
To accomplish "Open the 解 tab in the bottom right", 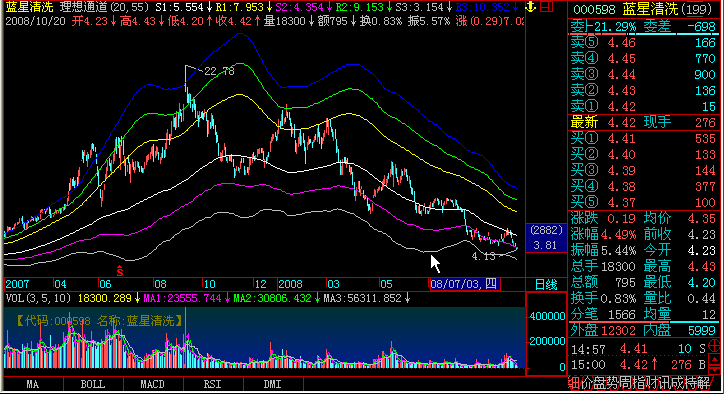I will coord(703,383).
